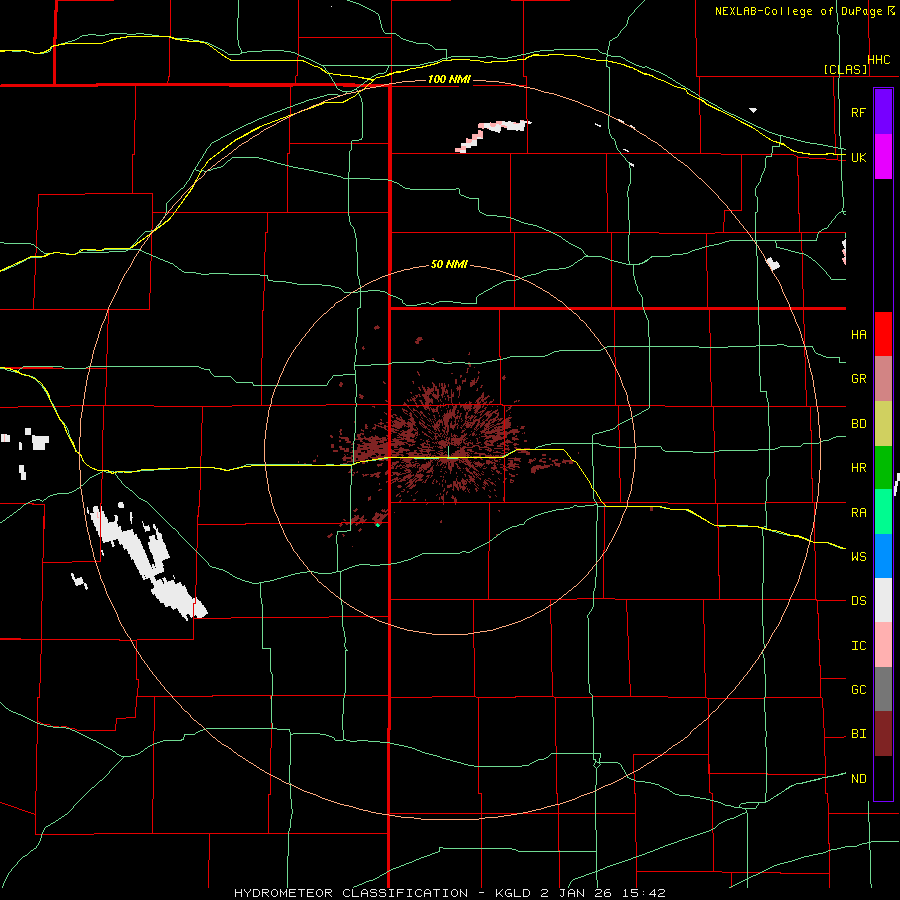Click the '[CLAS]' units label
The height and width of the screenshot is (900, 900).
pos(845,69)
